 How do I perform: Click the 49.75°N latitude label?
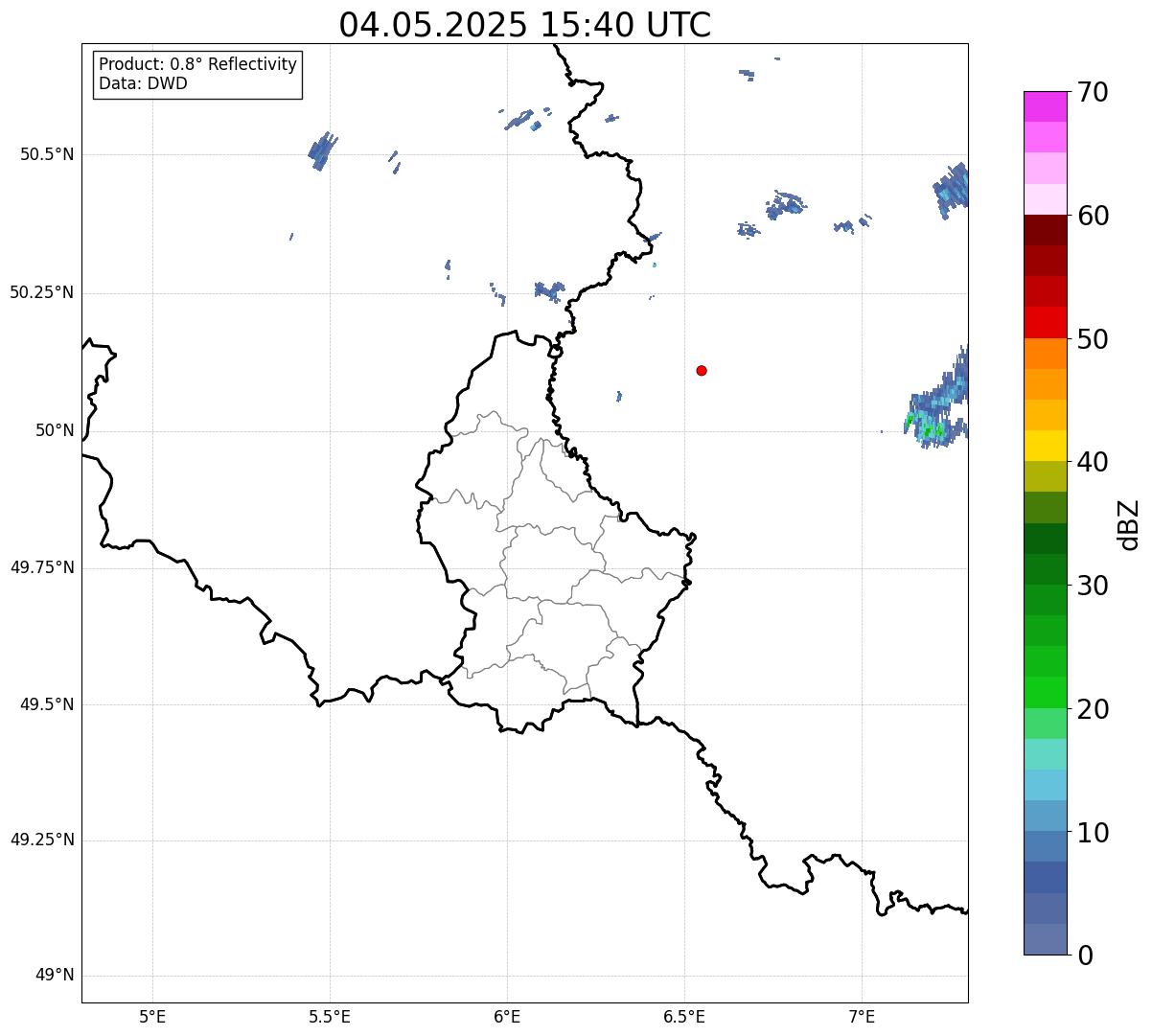click(42, 567)
